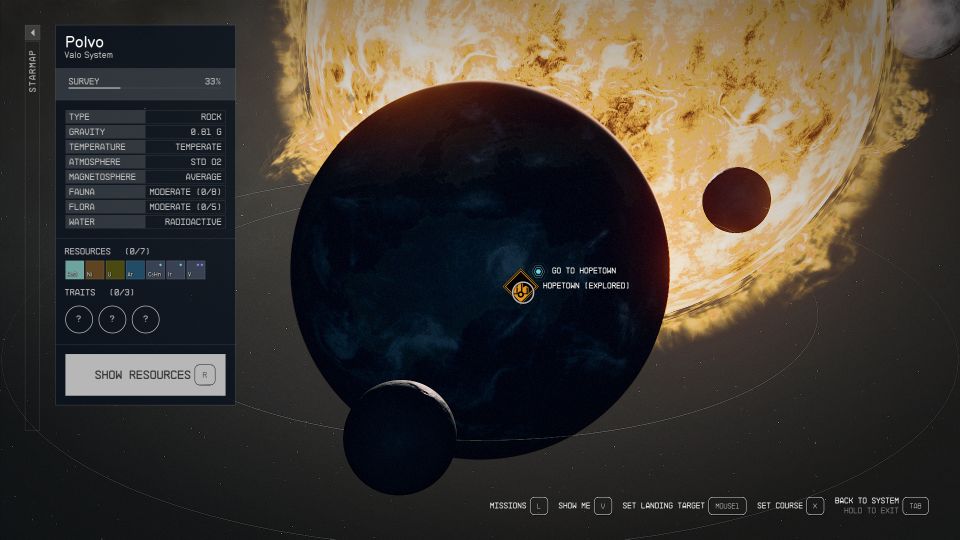The width and height of the screenshot is (960, 540).
Task: Click the 33% survey value
Action: point(212,81)
